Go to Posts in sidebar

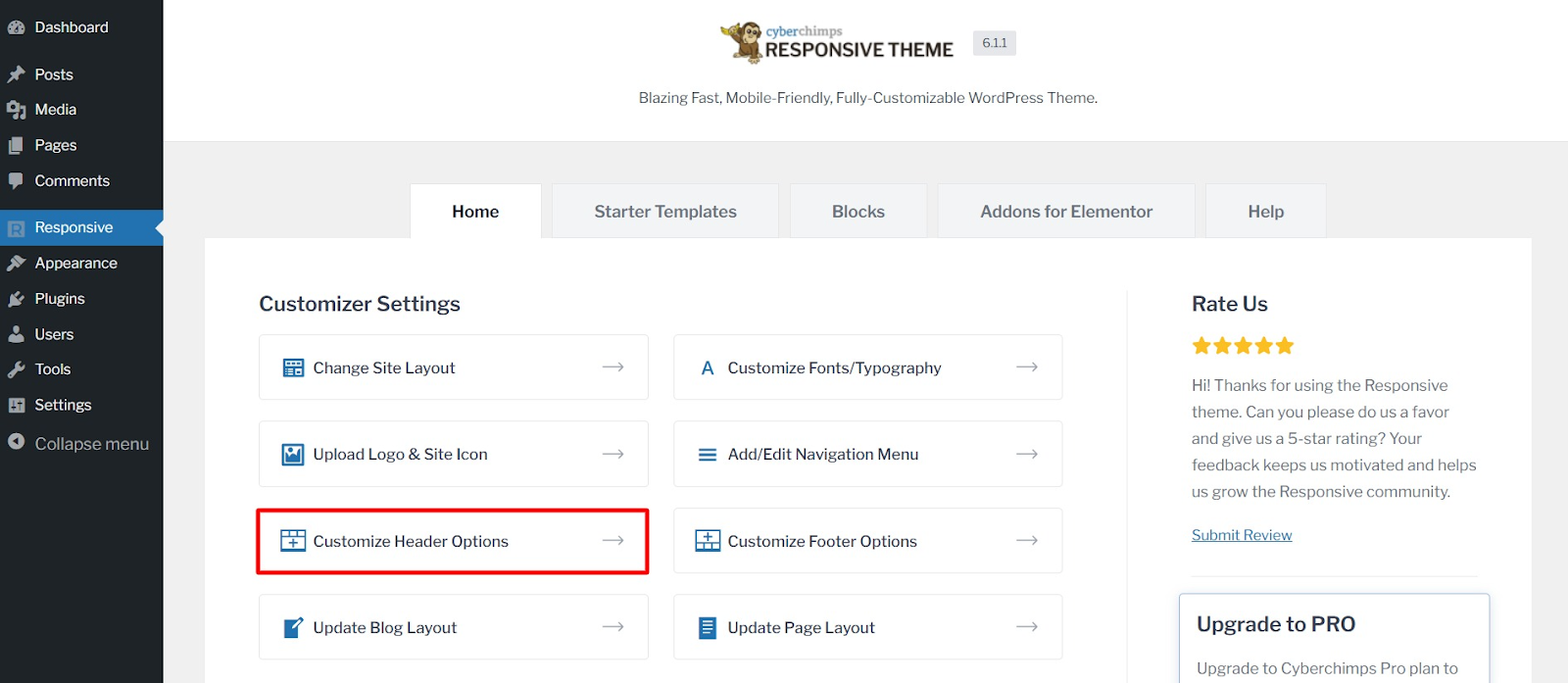81,74
